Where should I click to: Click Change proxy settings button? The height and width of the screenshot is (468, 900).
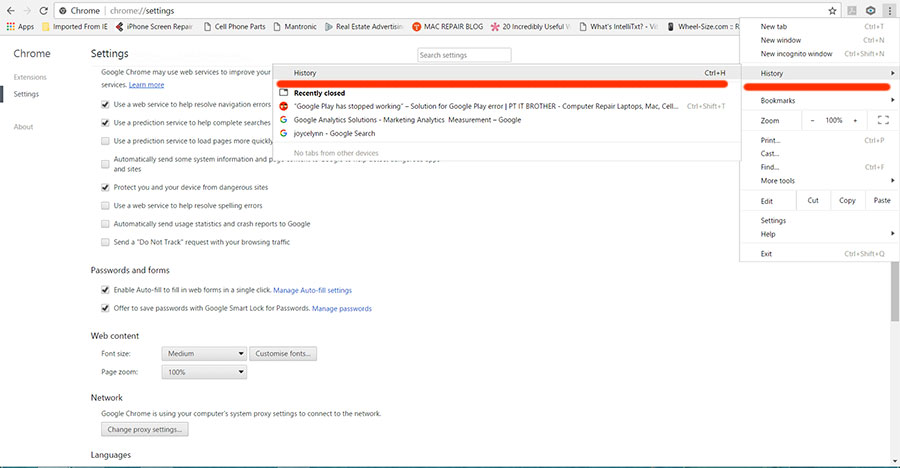coord(145,430)
